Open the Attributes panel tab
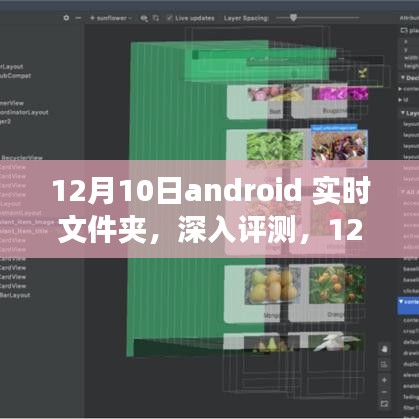This screenshot has height=419, width=419. click(409, 18)
